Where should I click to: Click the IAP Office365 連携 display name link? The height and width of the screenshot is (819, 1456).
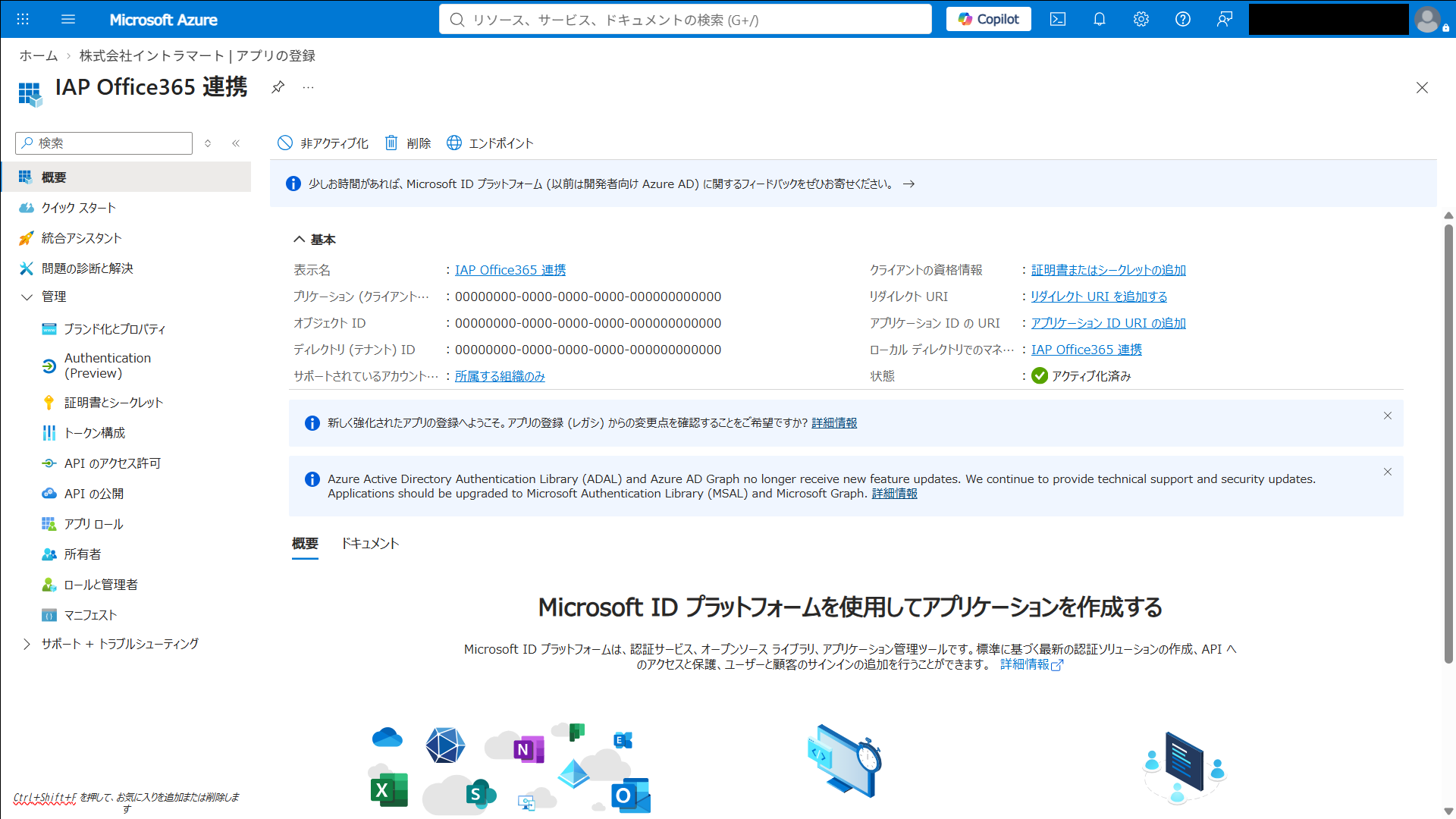(510, 270)
